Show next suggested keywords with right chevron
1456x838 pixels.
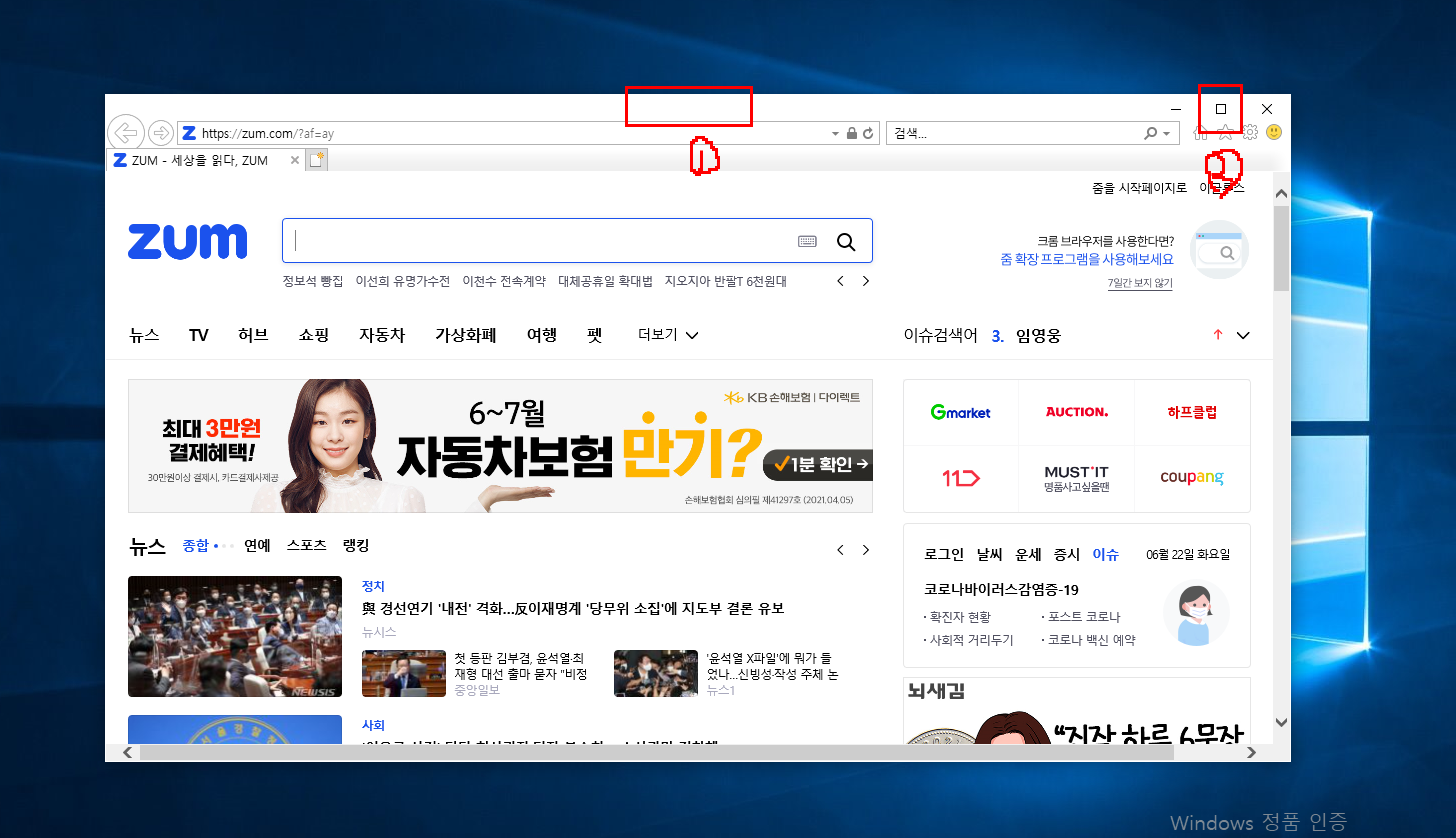click(x=866, y=281)
